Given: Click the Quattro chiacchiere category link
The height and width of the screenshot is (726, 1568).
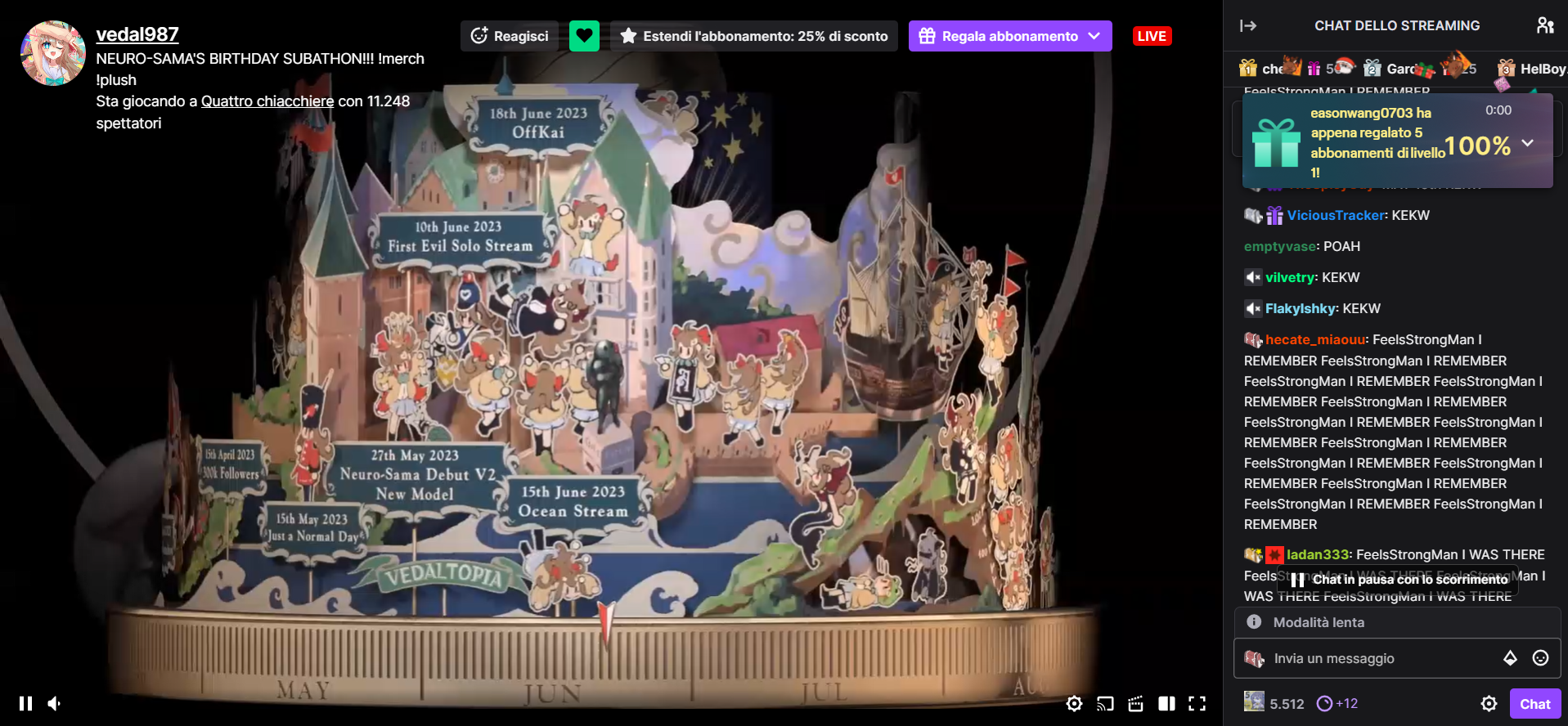Looking at the screenshot, I should click(267, 101).
